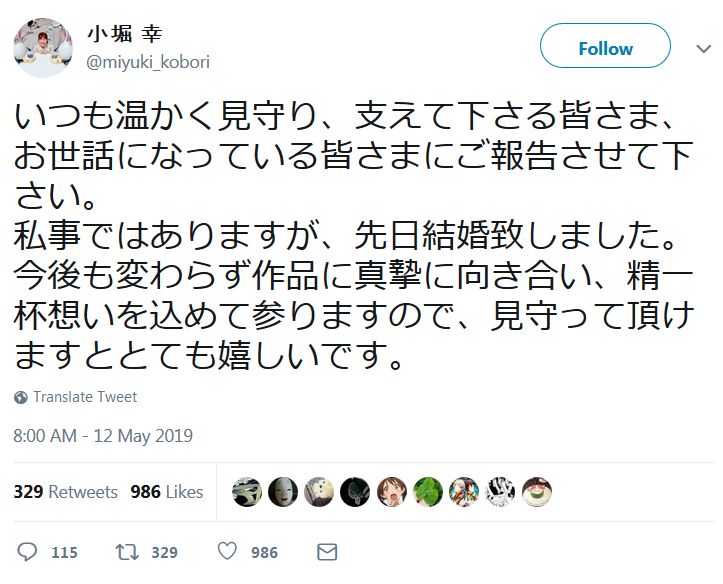This screenshot has width=723, height=584.
Task: Click the retweet arrows icon
Action: coord(125,552)
